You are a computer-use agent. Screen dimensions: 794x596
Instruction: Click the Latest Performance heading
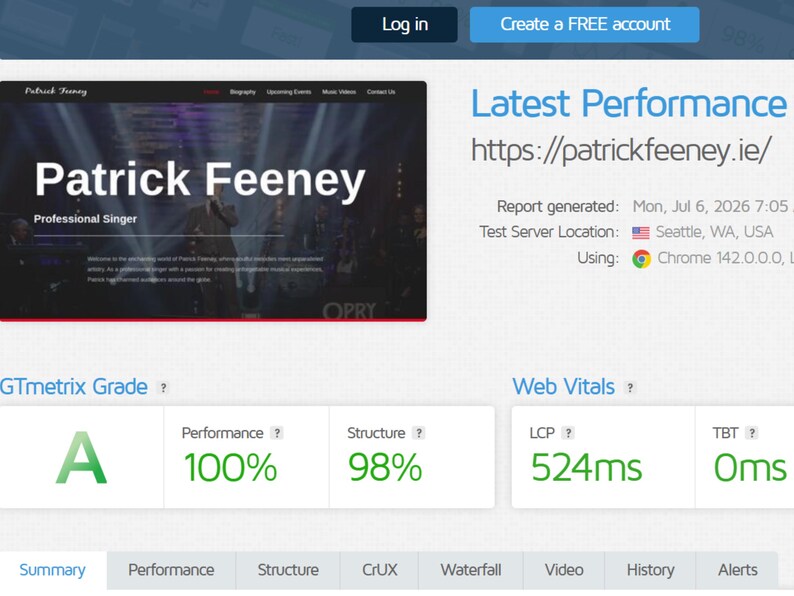(629, 104)
